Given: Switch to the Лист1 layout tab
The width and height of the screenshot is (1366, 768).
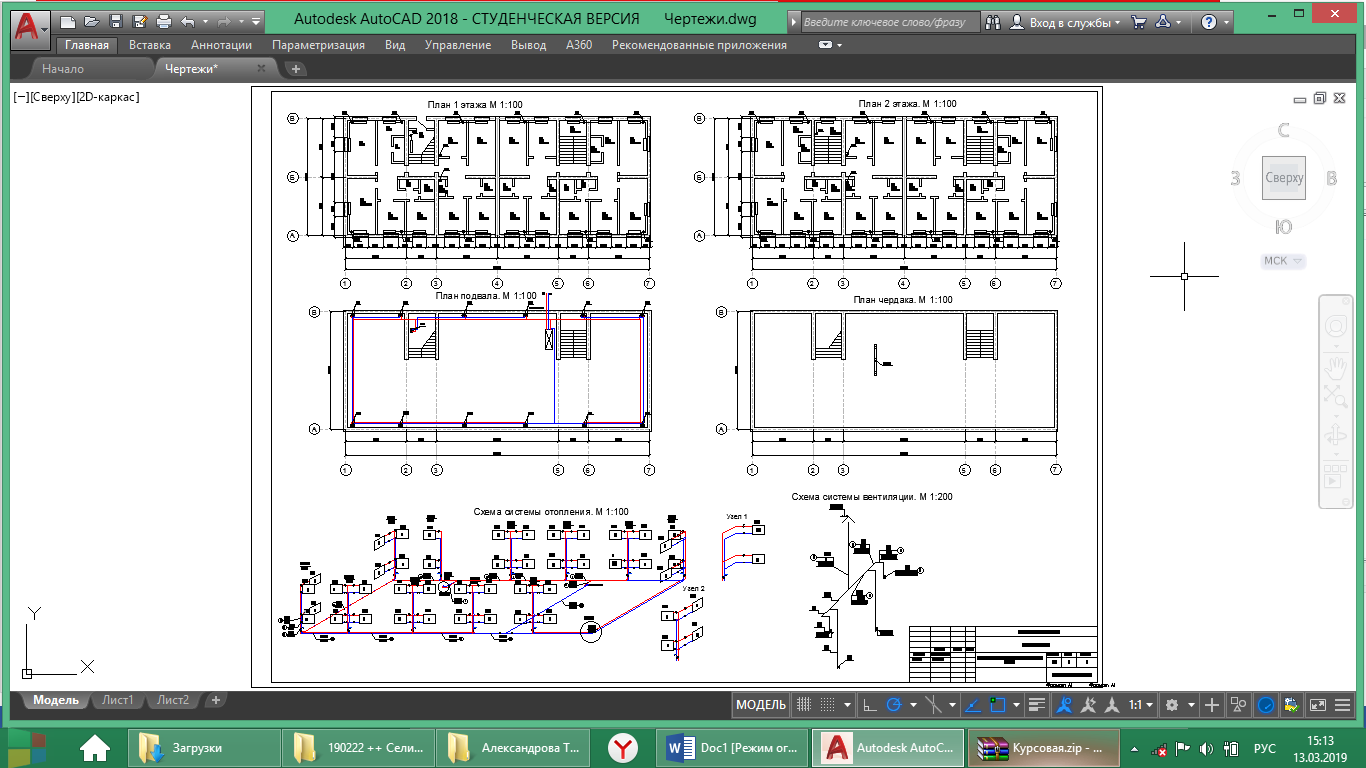Looking at the screenshot, I should point(118,700).
